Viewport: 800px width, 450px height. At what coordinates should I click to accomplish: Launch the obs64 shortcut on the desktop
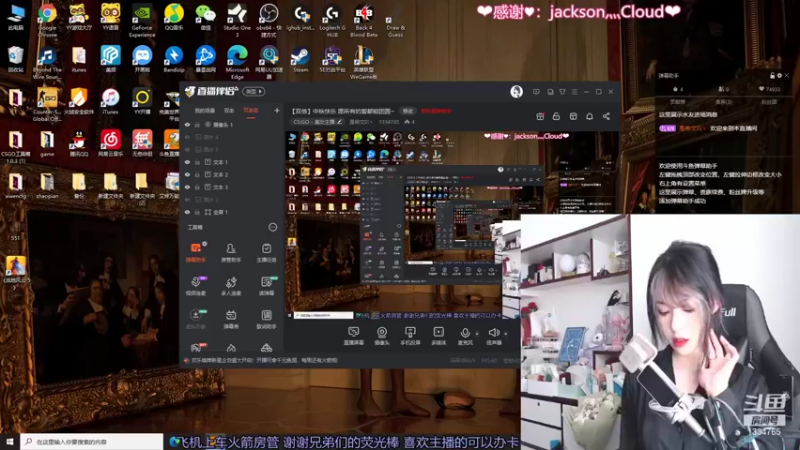click(268, 20)
